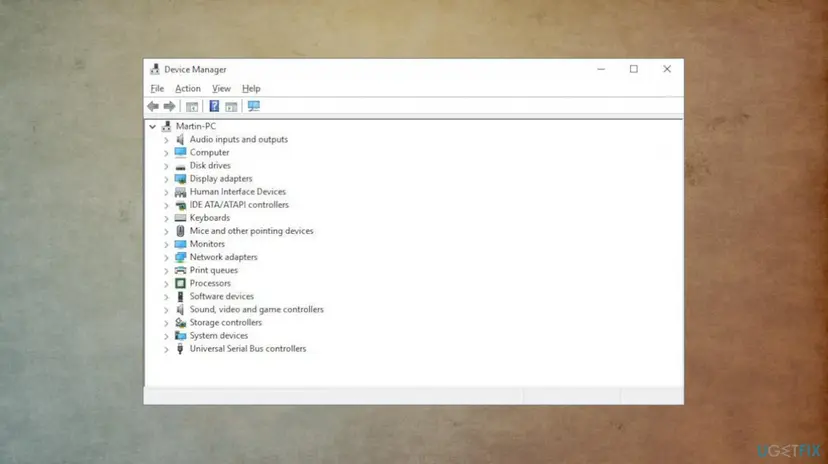The width and height of the screenshot is (828, 464).
Task: Click the Sound, video and game controllers icon
Action: coord(181,309)
